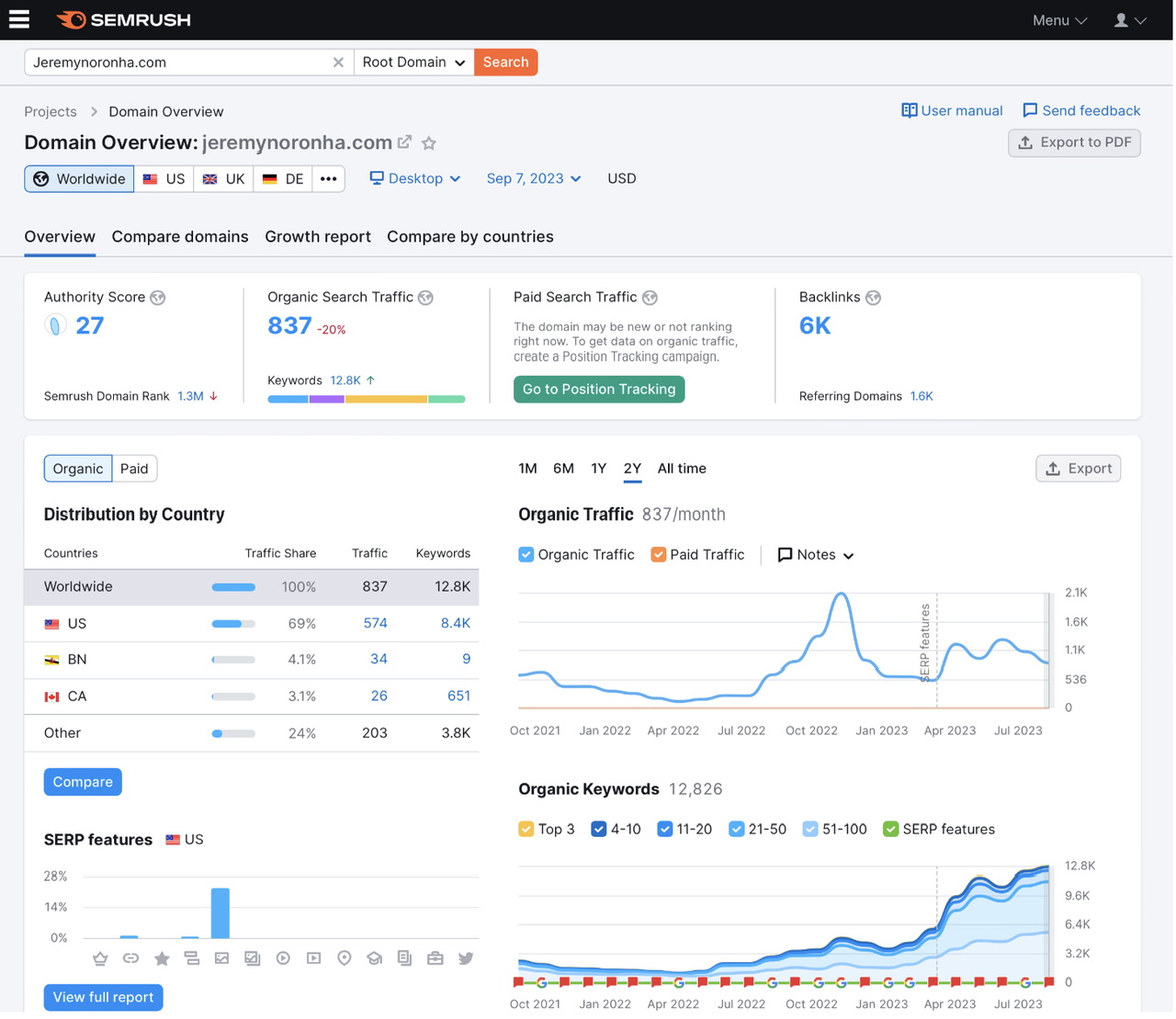Screen dimensions: 1176x1019
Task: Select the DE country filter
Action: click(x=283, y=179)
